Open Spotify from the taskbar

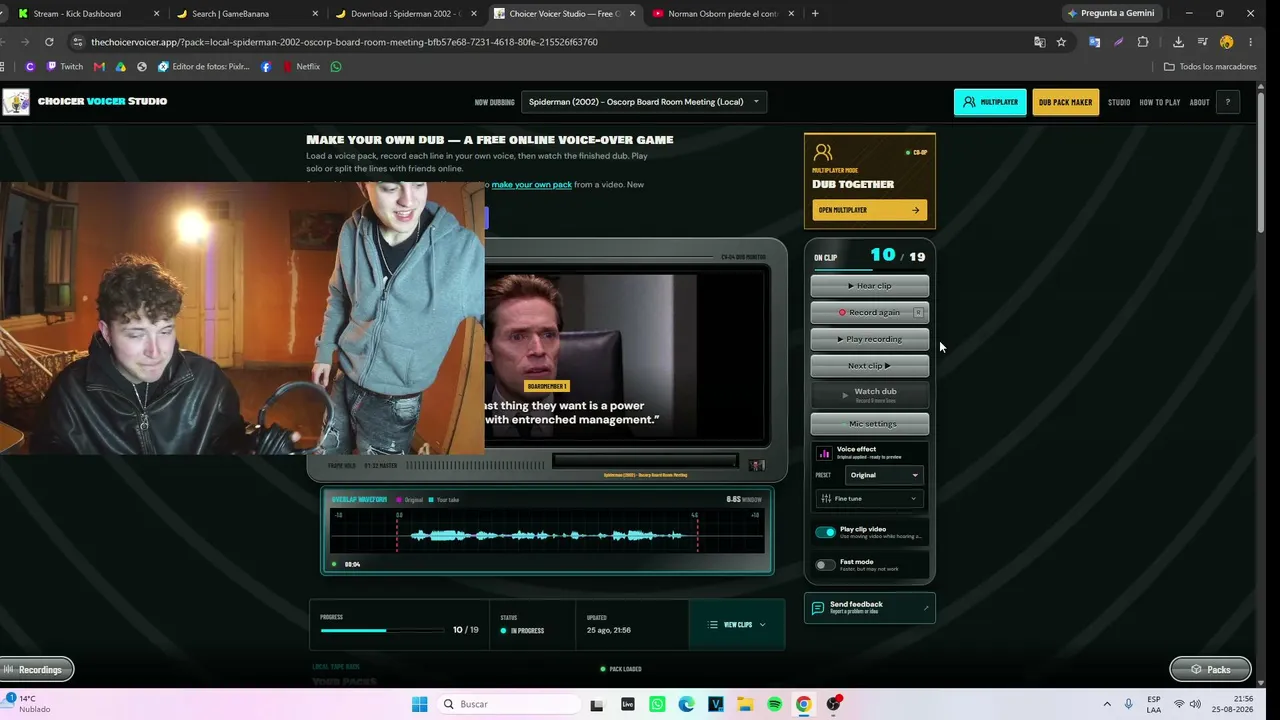[774, 704]
